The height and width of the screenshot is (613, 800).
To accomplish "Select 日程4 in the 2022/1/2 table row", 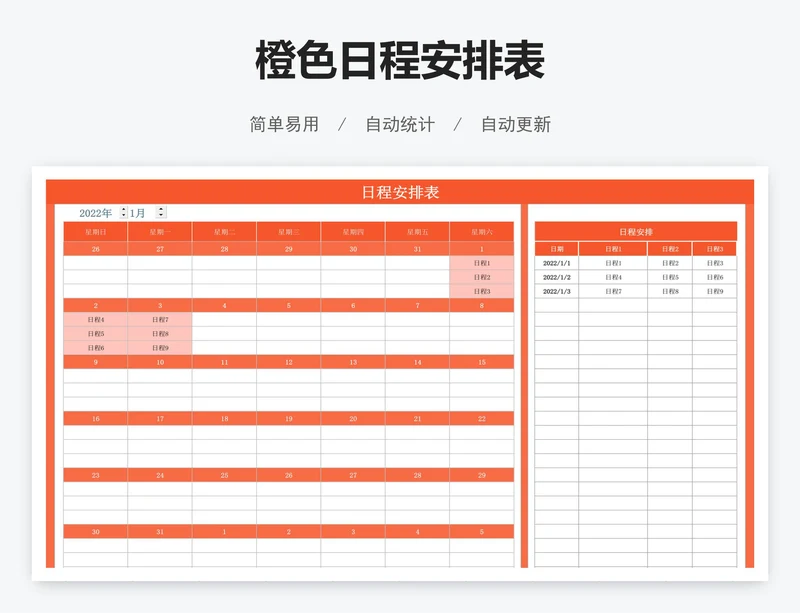I will point(613,277).
